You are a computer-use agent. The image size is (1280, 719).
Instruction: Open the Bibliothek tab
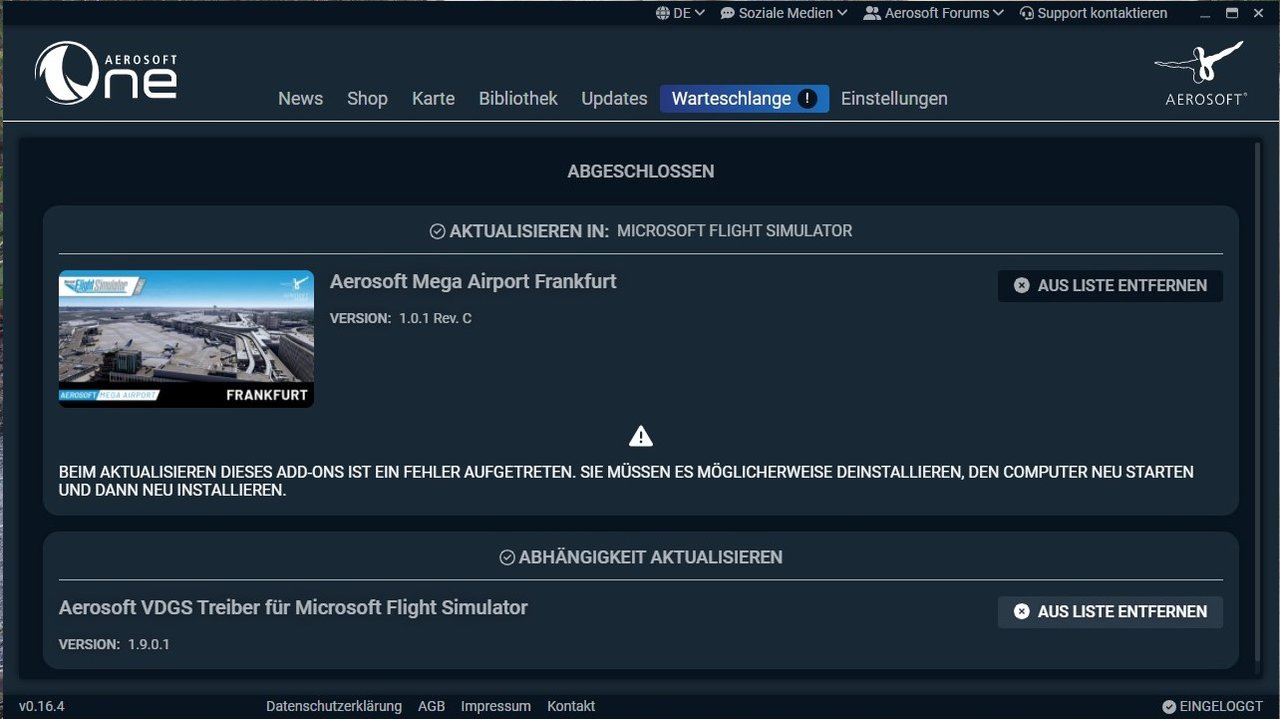[x=518, y=98]
